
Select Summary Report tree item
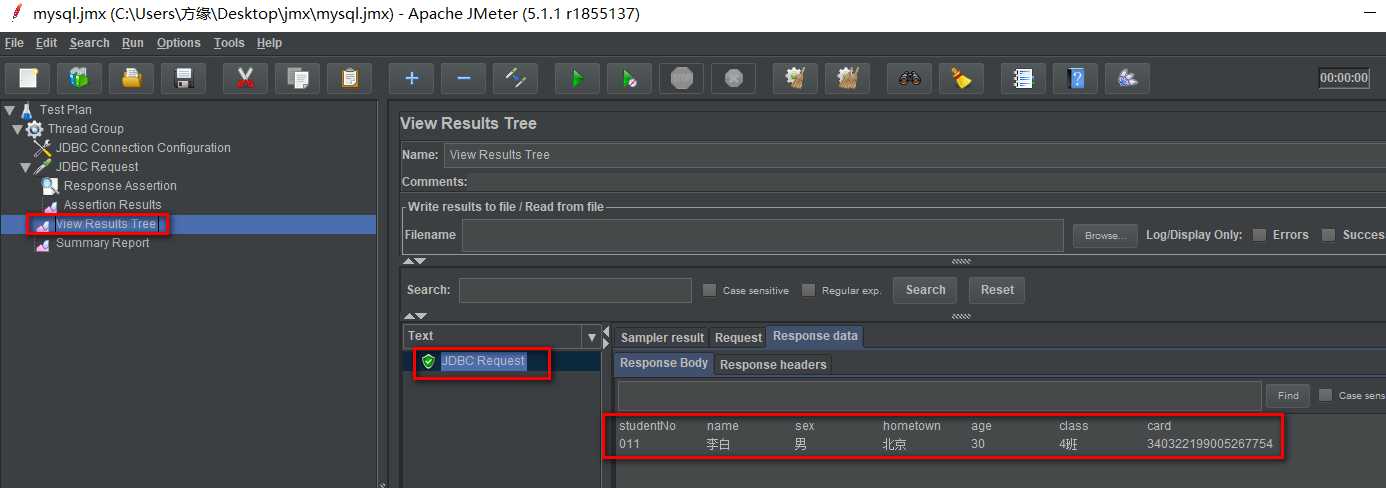(x=102, y=243)
